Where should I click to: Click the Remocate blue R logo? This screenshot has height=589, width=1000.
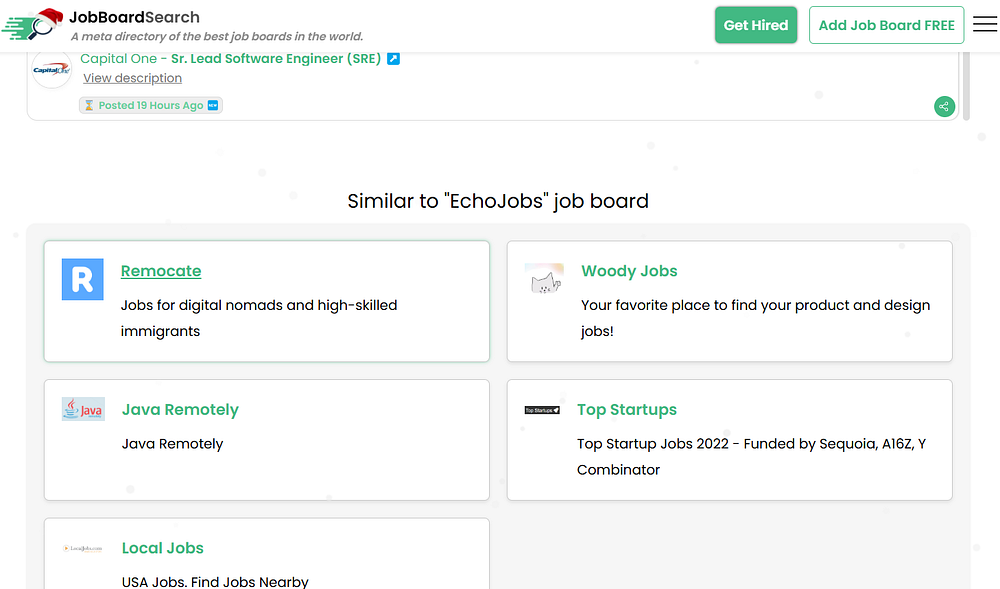point(83,279)
